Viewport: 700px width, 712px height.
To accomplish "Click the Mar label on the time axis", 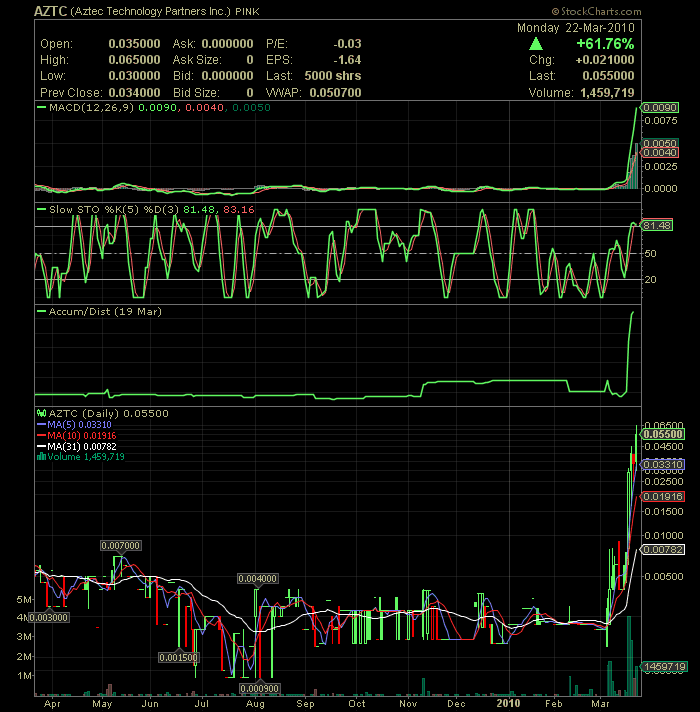I will [600, 704].
